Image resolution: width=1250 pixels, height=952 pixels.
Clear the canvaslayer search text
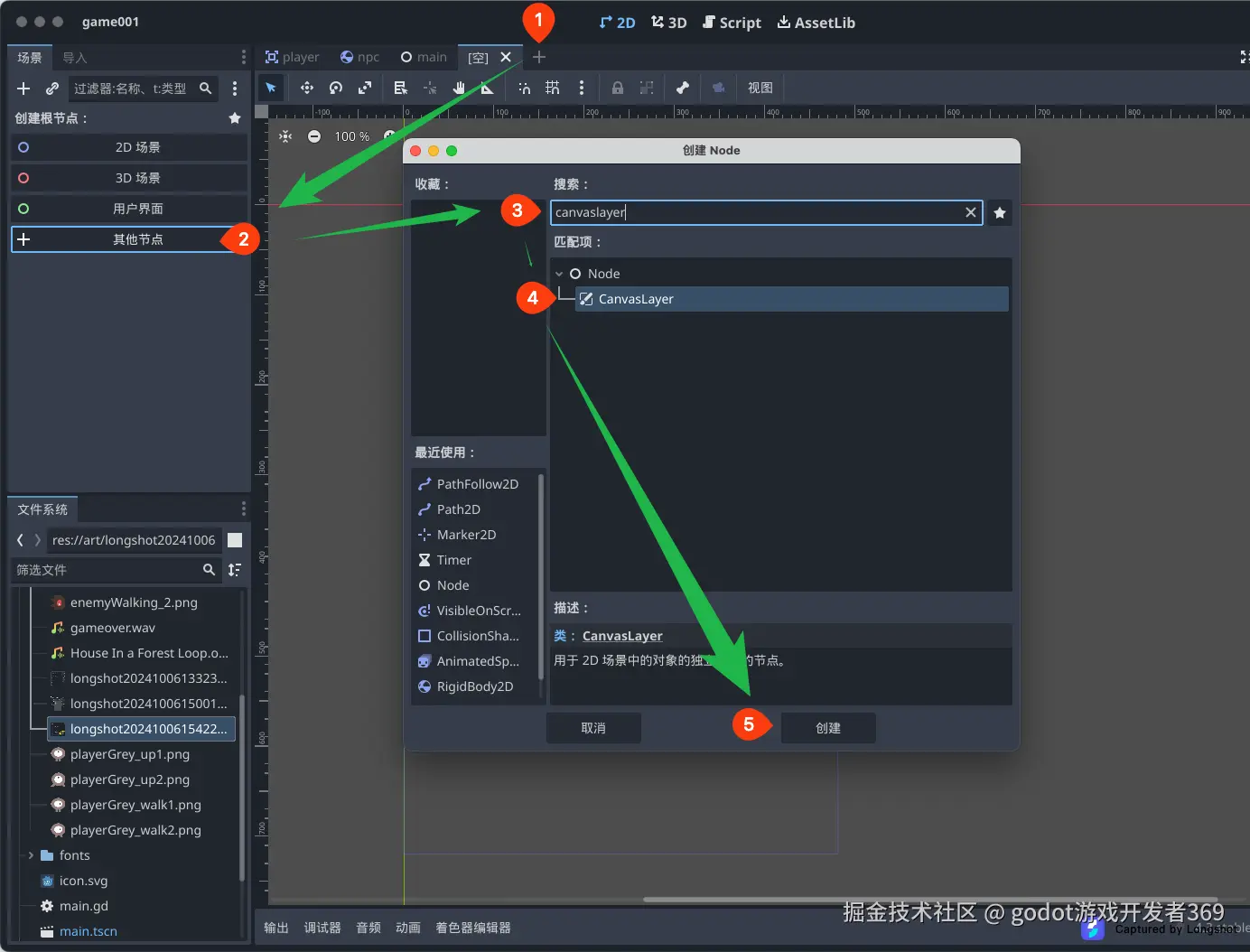[x=971, y=212]
